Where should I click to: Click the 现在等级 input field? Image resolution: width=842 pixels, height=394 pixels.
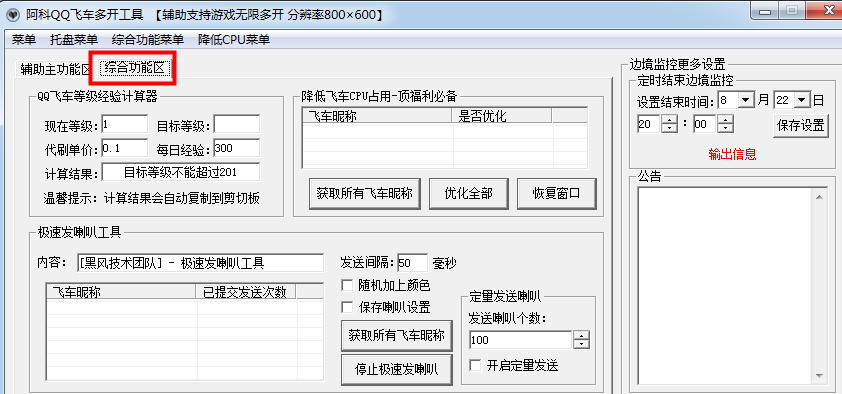pos(124,124)
